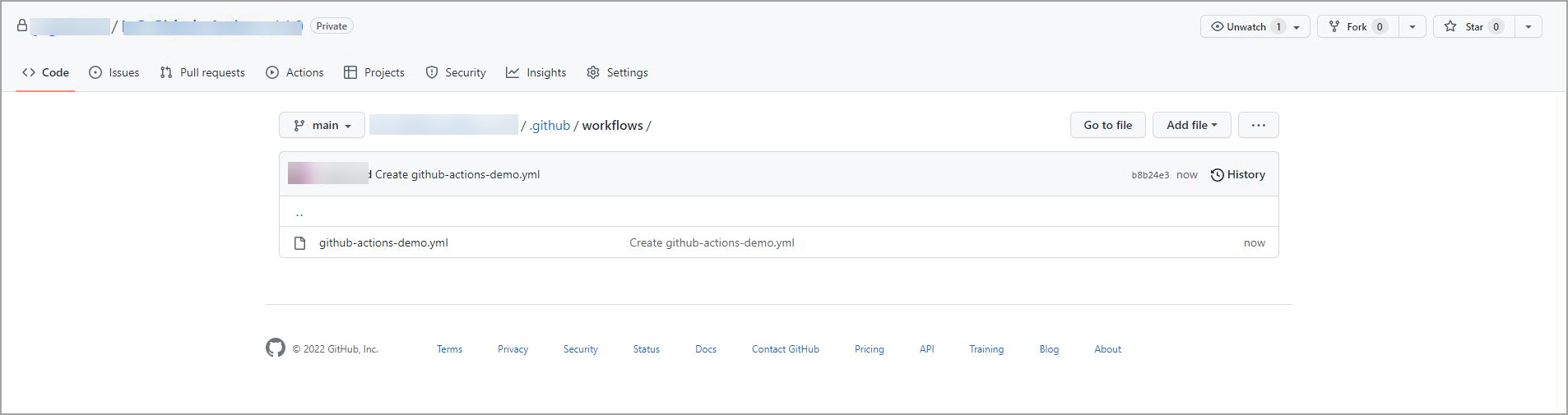This screenshot has height=415, width=1568.
Task: Open the Code tab
Action: pyautogui.click(x=45, y=72)
